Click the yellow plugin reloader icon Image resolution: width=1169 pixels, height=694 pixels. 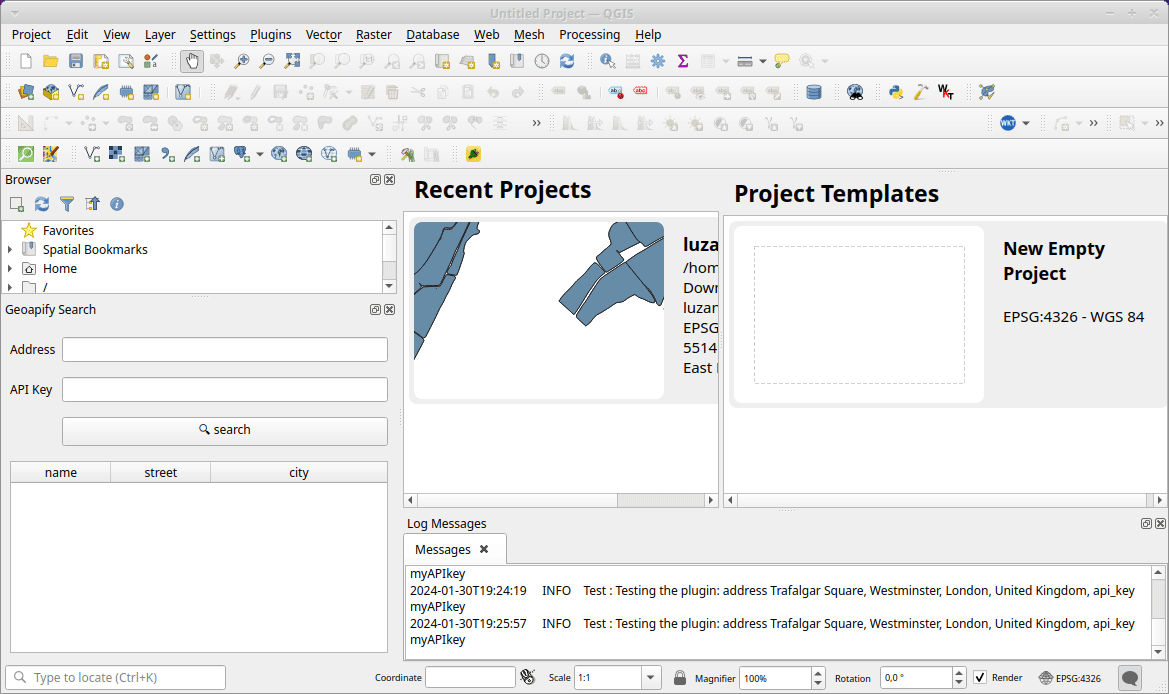[473, 154]
